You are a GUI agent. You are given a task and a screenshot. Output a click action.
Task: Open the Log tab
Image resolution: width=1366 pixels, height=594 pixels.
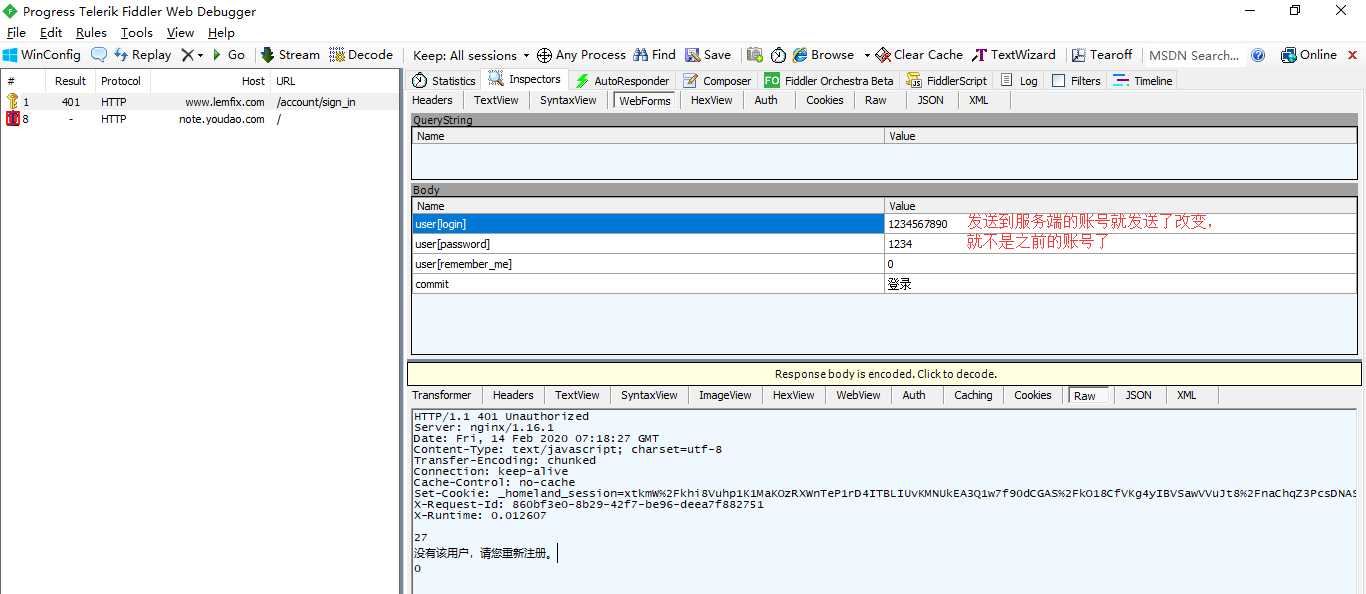point(1019,81)
